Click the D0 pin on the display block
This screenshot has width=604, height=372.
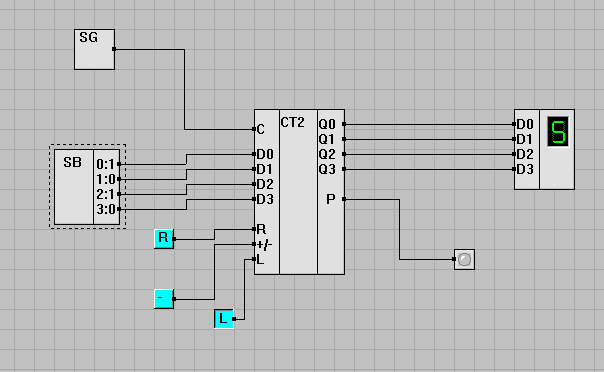point(514,124)
